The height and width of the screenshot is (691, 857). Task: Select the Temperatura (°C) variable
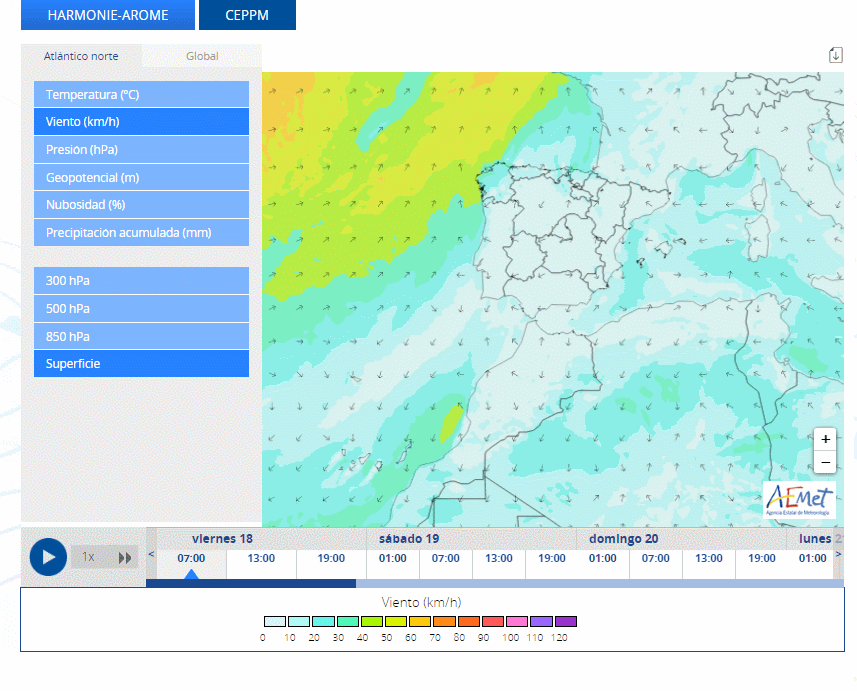(141, 95)
